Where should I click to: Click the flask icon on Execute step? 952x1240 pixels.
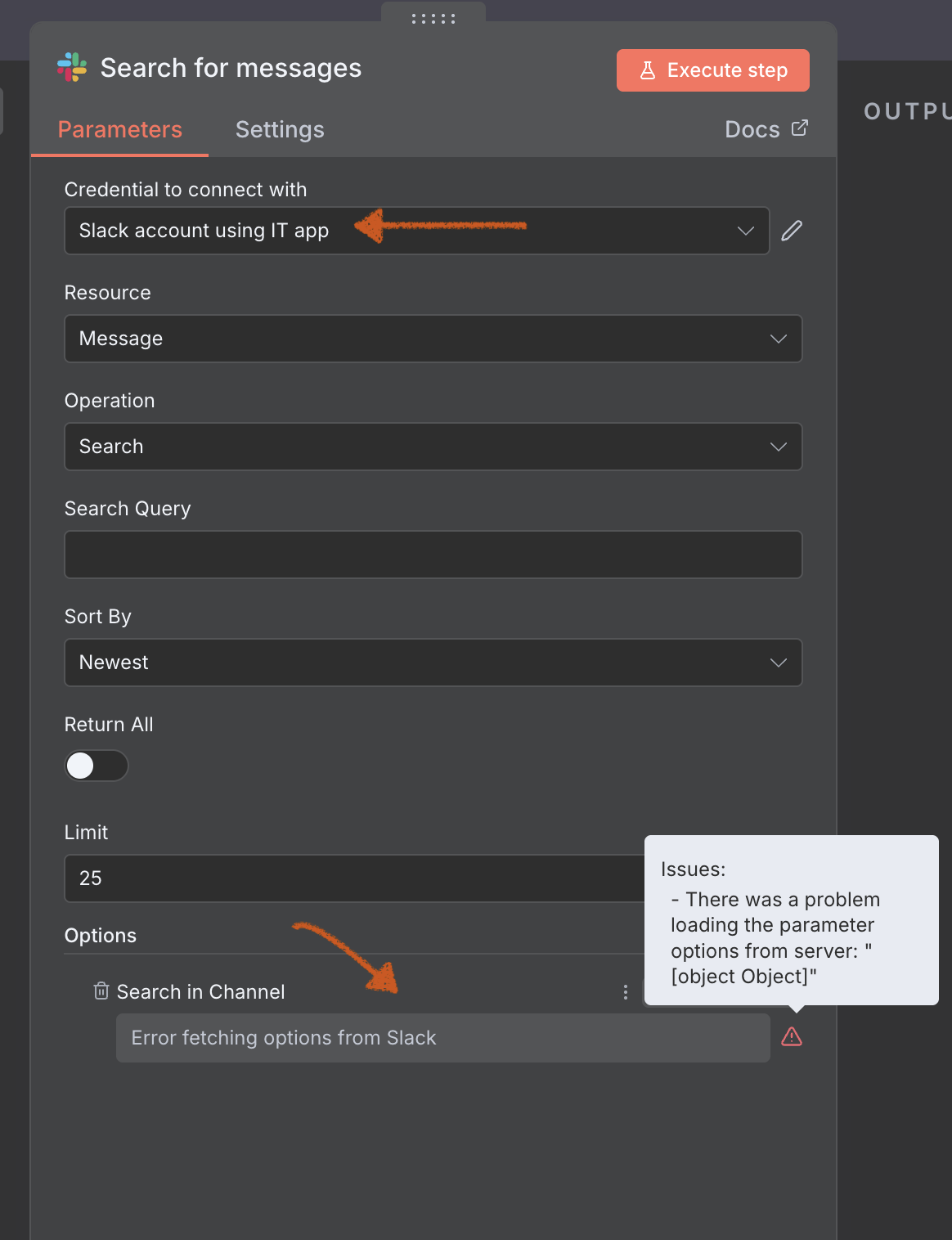[648, 70]
